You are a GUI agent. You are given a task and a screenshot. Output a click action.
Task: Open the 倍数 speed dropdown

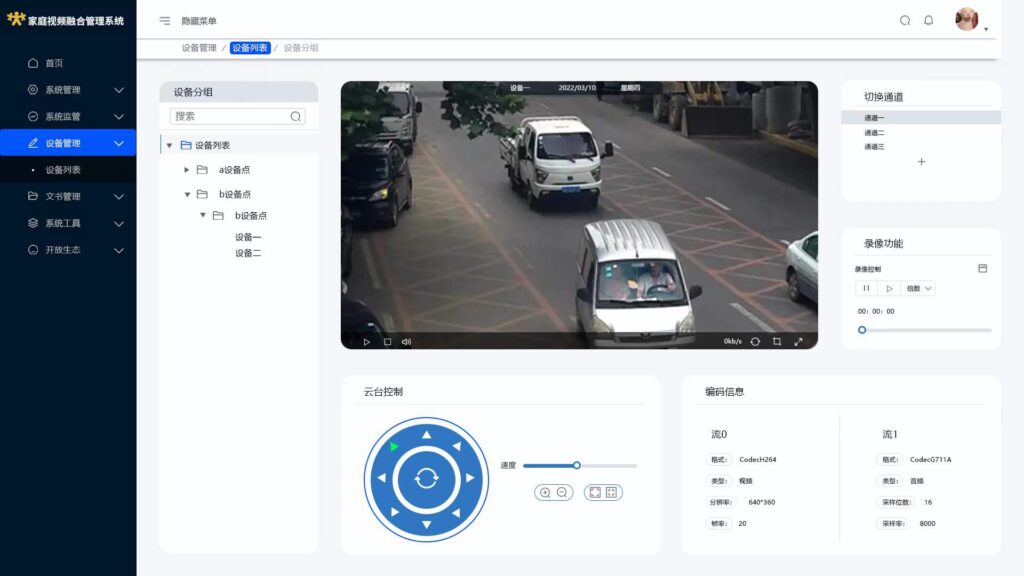tap(919, 288)
